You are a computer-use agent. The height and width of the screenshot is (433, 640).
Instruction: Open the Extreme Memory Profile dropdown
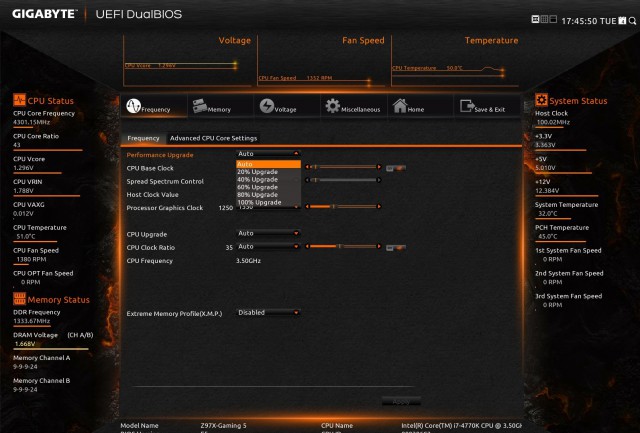point(268,313)
